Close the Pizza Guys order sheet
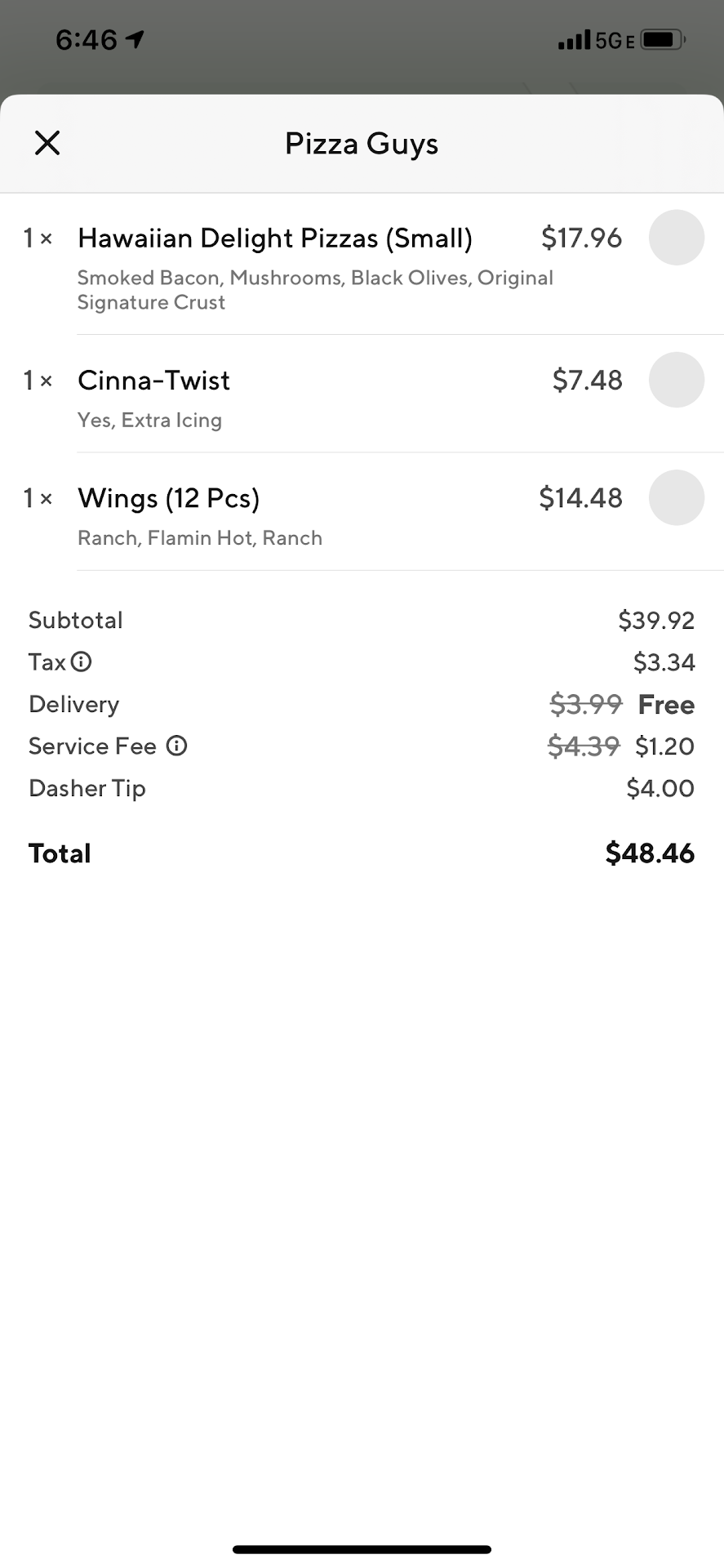This screenshot has width=724, height=1568. [47, 143]
